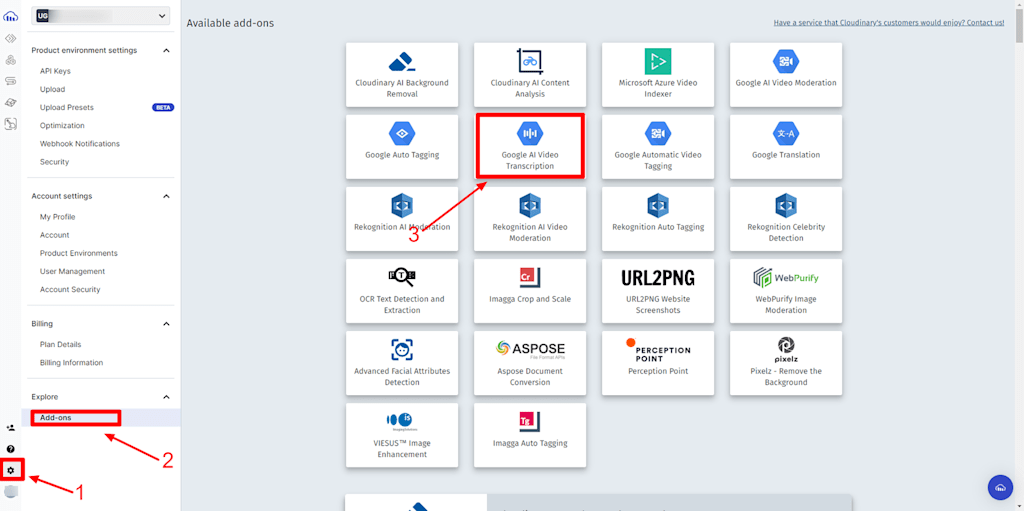Viewport: 1024px width, 511px height.
Task: Open API Keys settings
Action: click(55, 71)
